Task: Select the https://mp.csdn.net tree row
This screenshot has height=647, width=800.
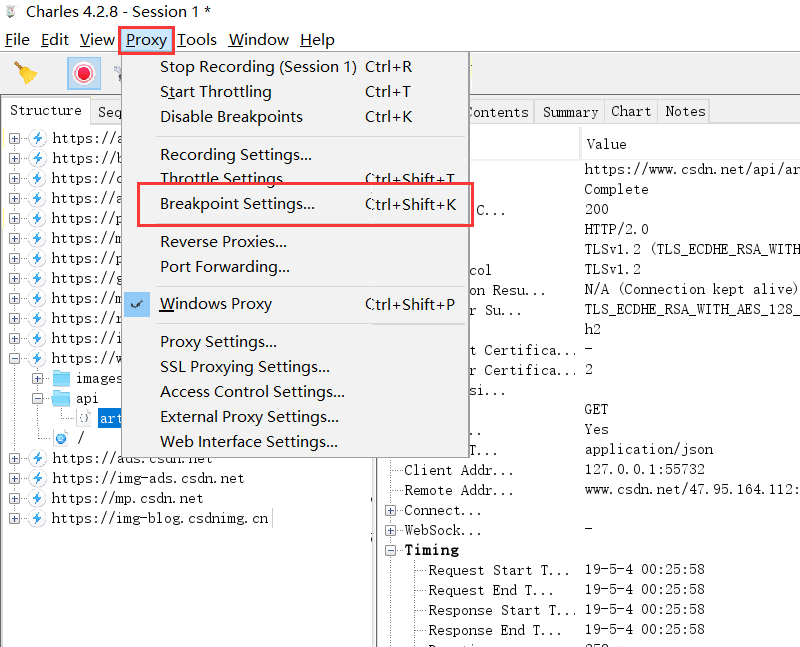Action: point(128,498)
